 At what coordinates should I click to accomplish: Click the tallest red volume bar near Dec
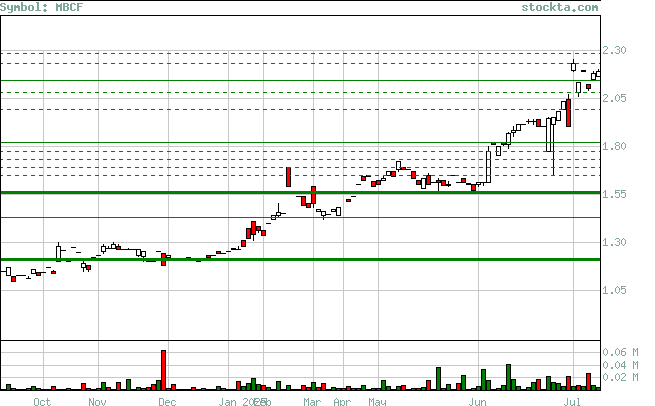point(163,370)
